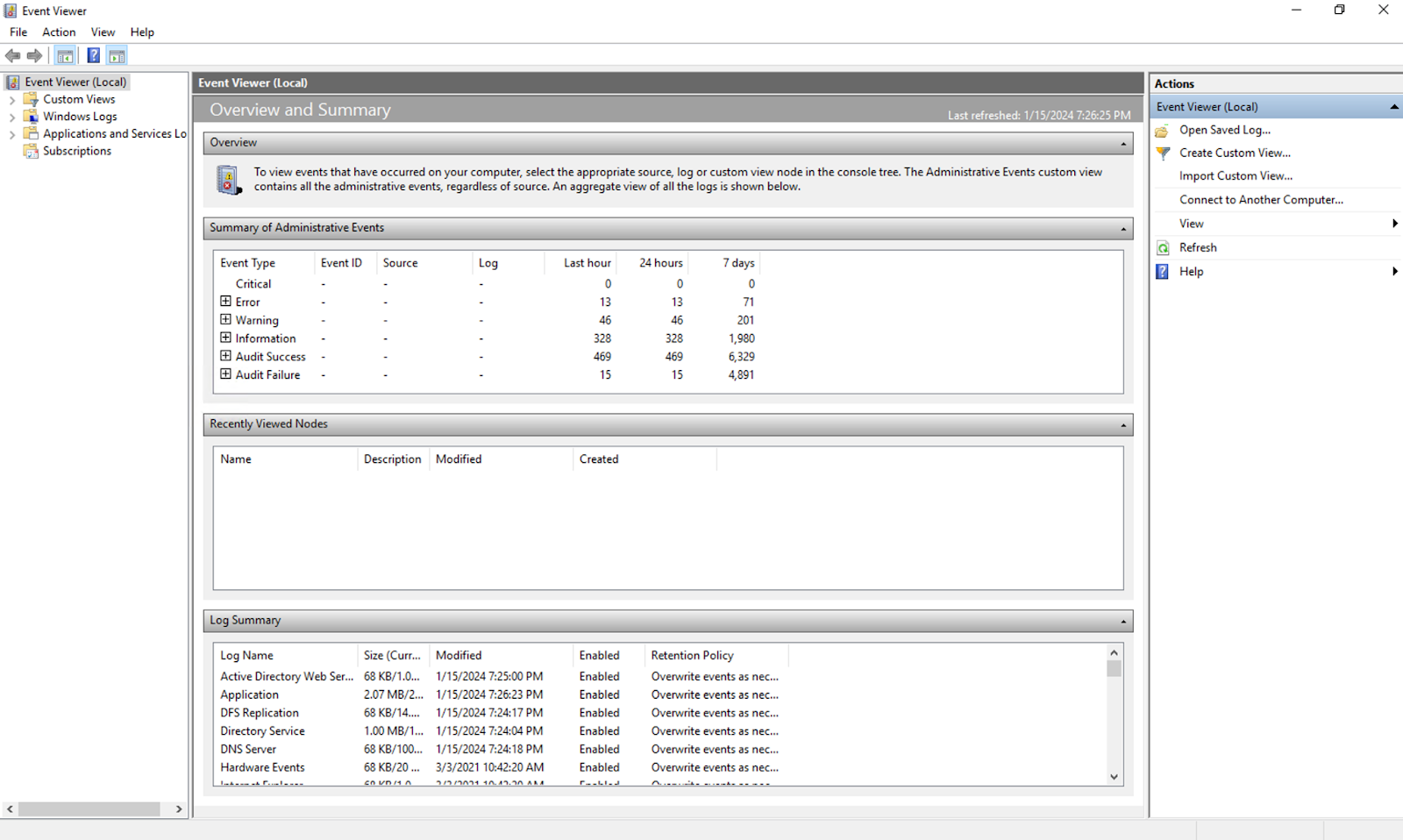Screen dimensions: 1403x840
Task: Open the Action menu
Action: click(59, 32)
